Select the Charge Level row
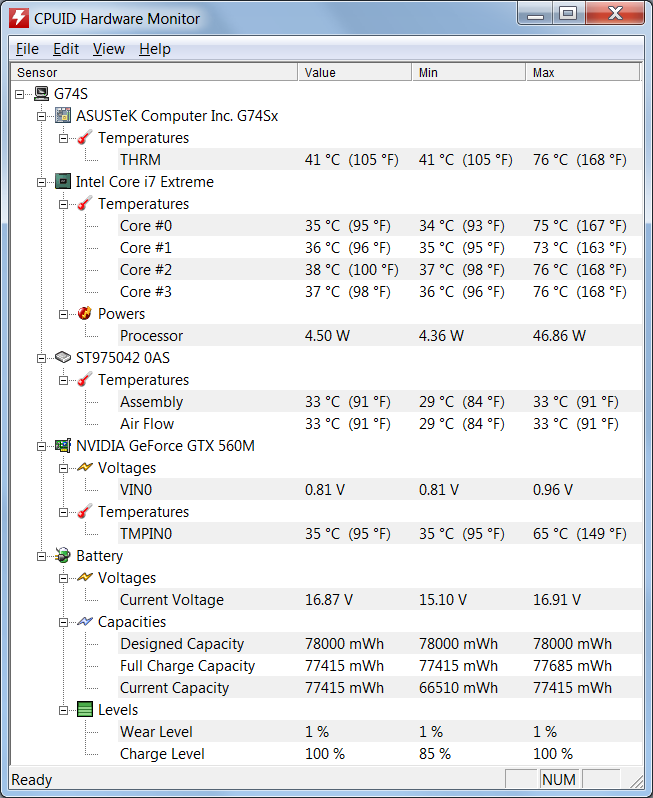 coord(162,754)
